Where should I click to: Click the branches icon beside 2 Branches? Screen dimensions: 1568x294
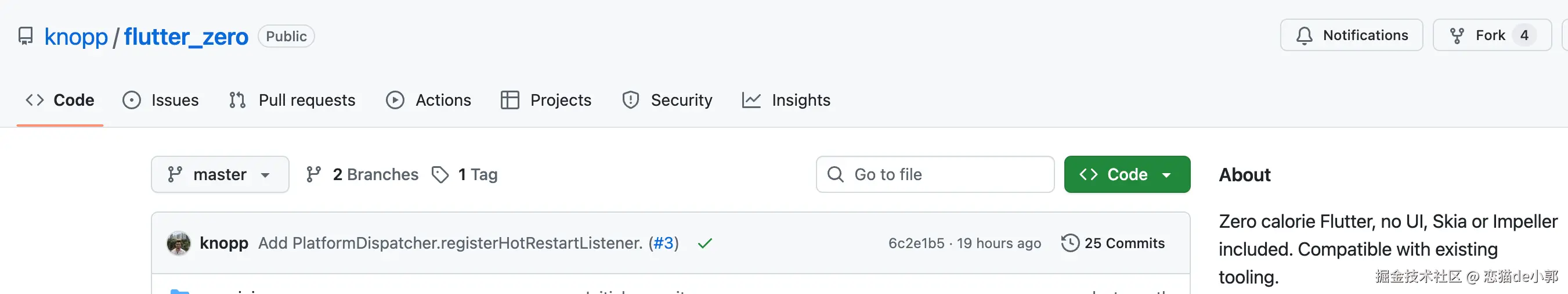click(314, 175)
